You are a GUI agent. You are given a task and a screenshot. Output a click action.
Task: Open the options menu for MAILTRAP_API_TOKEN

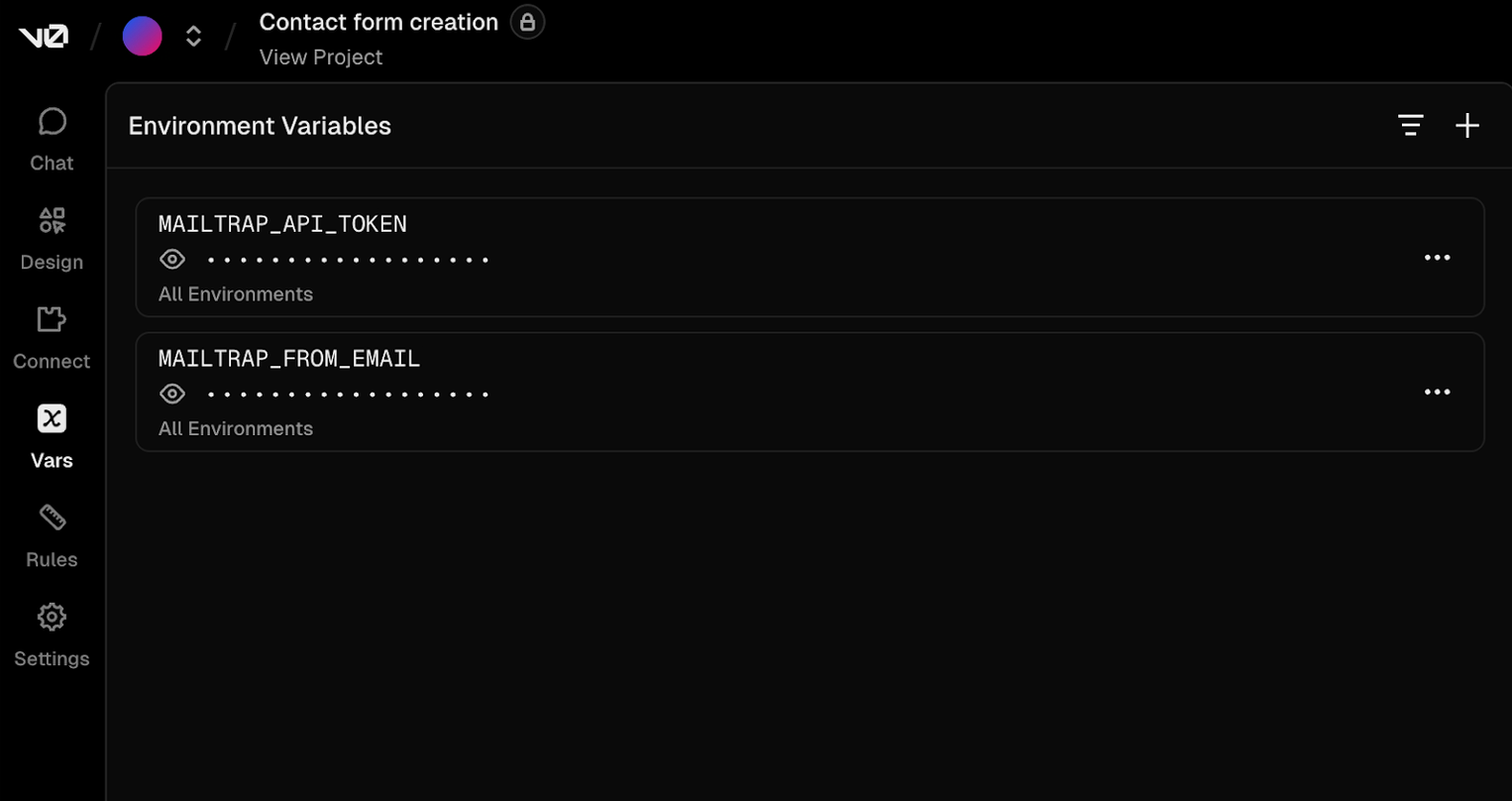1438,258
